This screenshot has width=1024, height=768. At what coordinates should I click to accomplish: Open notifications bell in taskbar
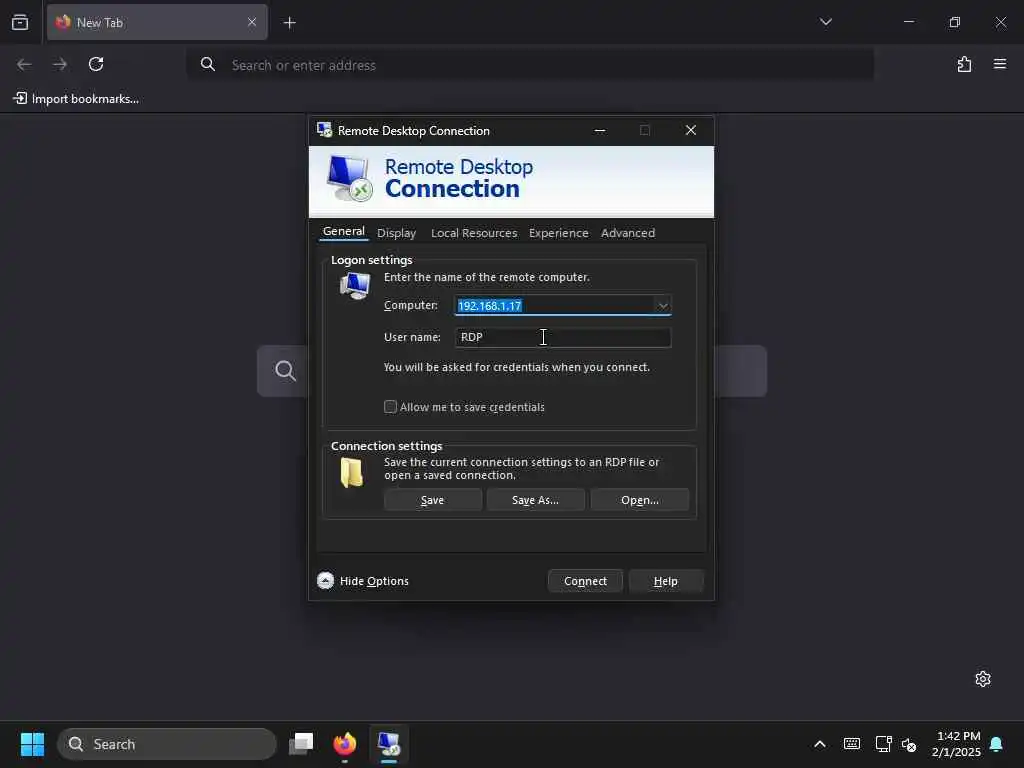click(x=996, y=744)
